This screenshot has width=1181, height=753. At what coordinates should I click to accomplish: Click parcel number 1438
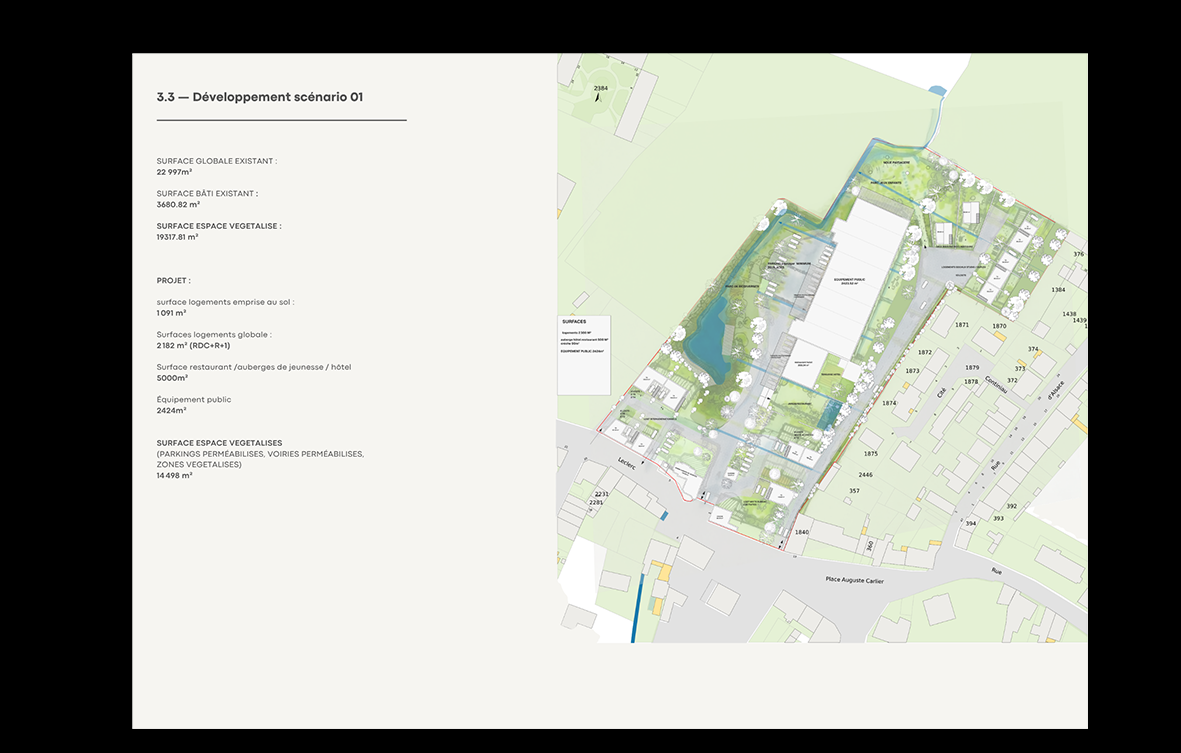pyautogui.click(x=1069, y=315)
